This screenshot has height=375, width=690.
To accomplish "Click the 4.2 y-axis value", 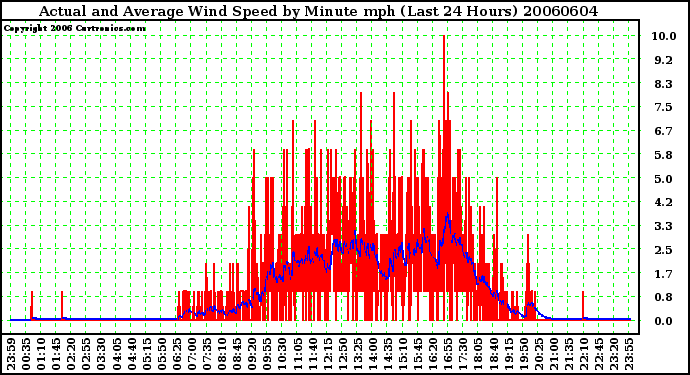I will click(x=664, y=202).
